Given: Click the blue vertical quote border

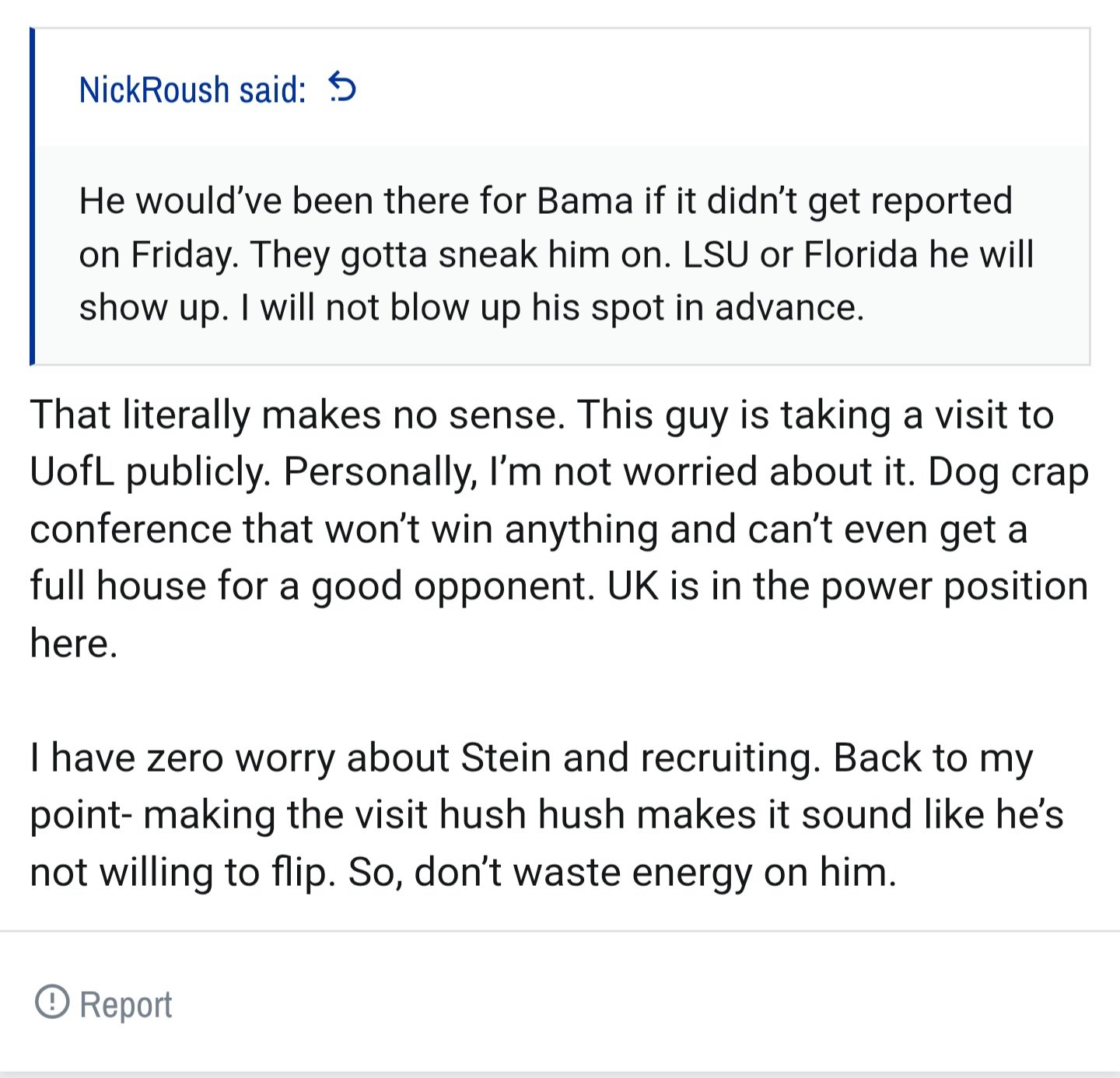Looking at the screenshot, I should (x=32, y=196).
